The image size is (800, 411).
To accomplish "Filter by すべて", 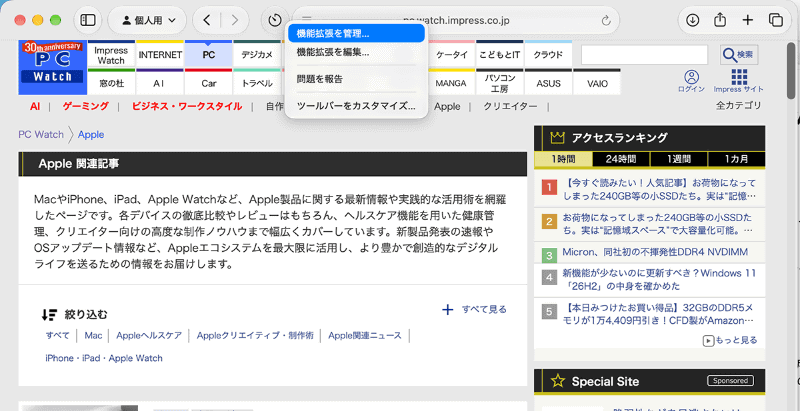I will coord(58,336).
